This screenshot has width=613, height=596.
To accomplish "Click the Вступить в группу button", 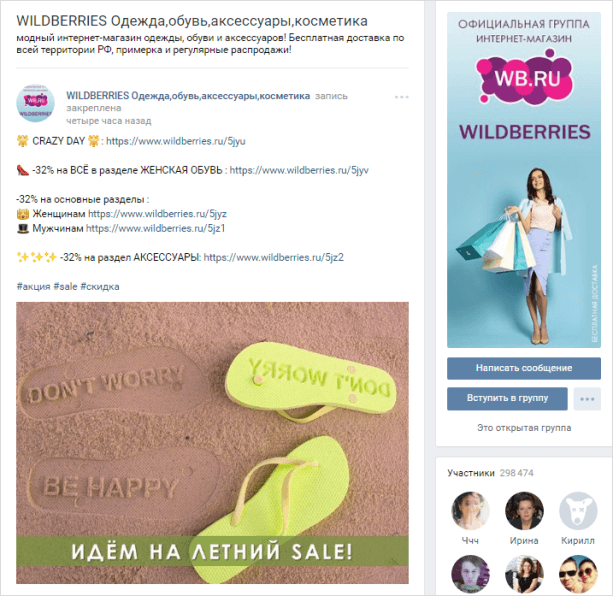I will pyautogui.click(x=507, y=399).
